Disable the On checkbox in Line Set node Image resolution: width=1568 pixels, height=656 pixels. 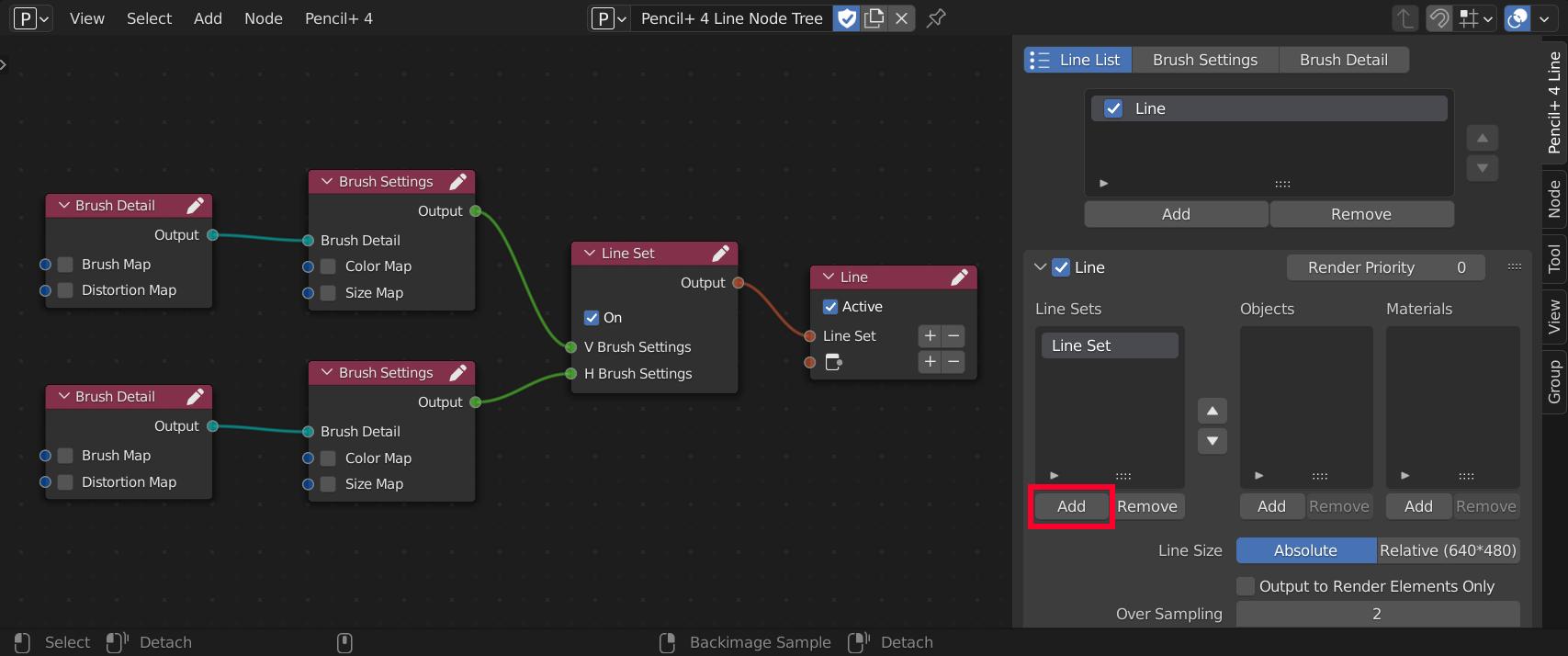click(592, 318)
